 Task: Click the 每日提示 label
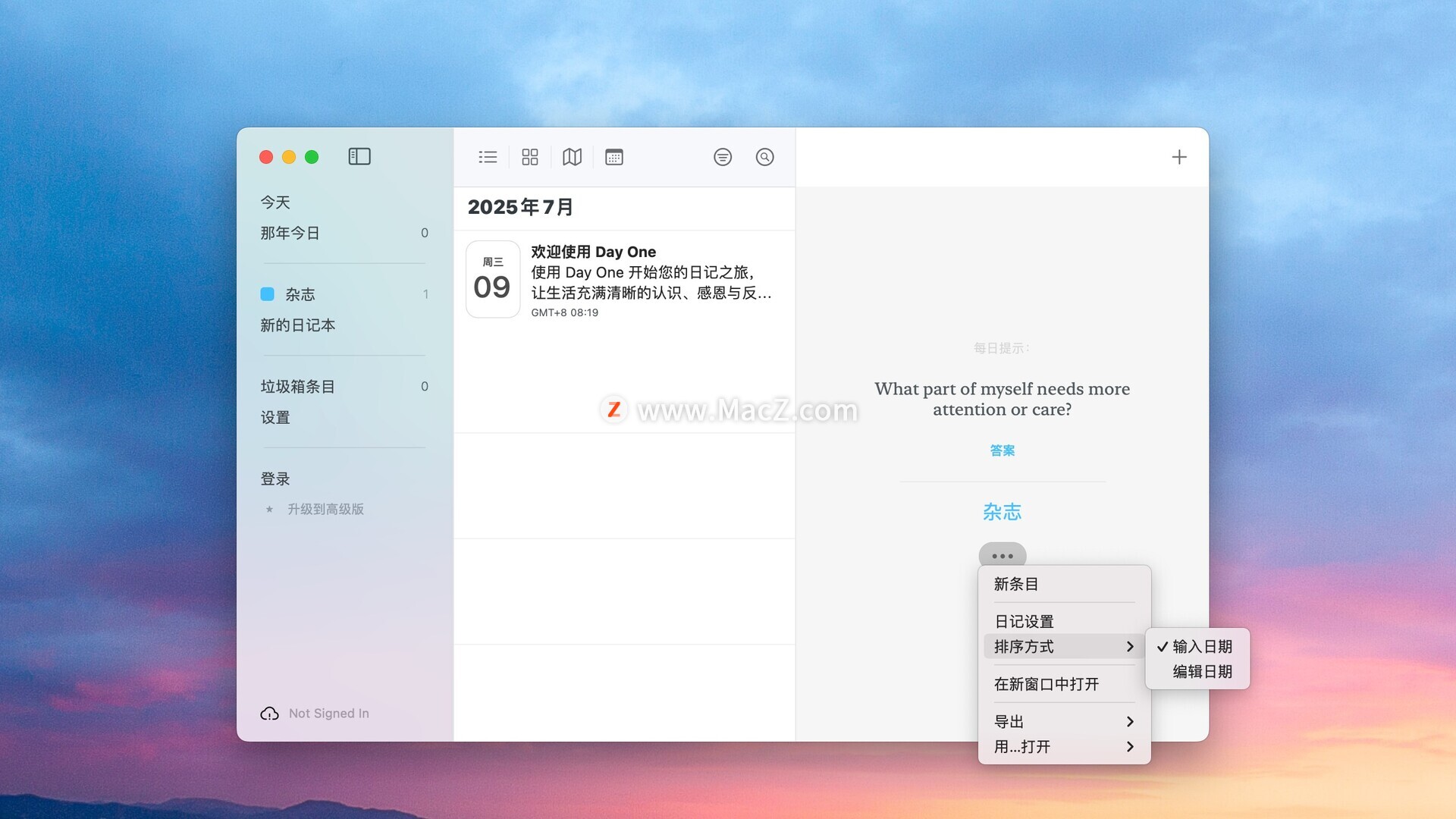tap(1003, 348)
